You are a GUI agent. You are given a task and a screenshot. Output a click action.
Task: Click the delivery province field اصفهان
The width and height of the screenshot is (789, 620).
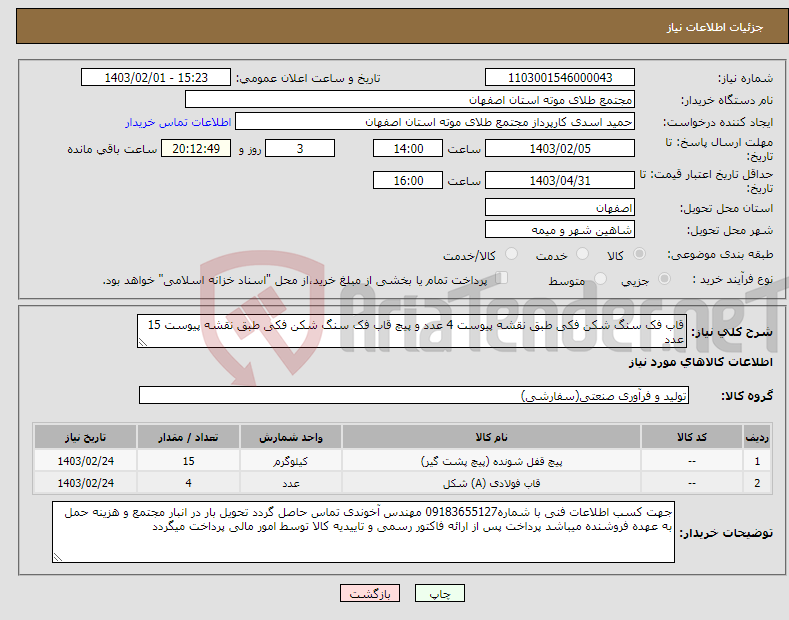[x=560, y=207]
